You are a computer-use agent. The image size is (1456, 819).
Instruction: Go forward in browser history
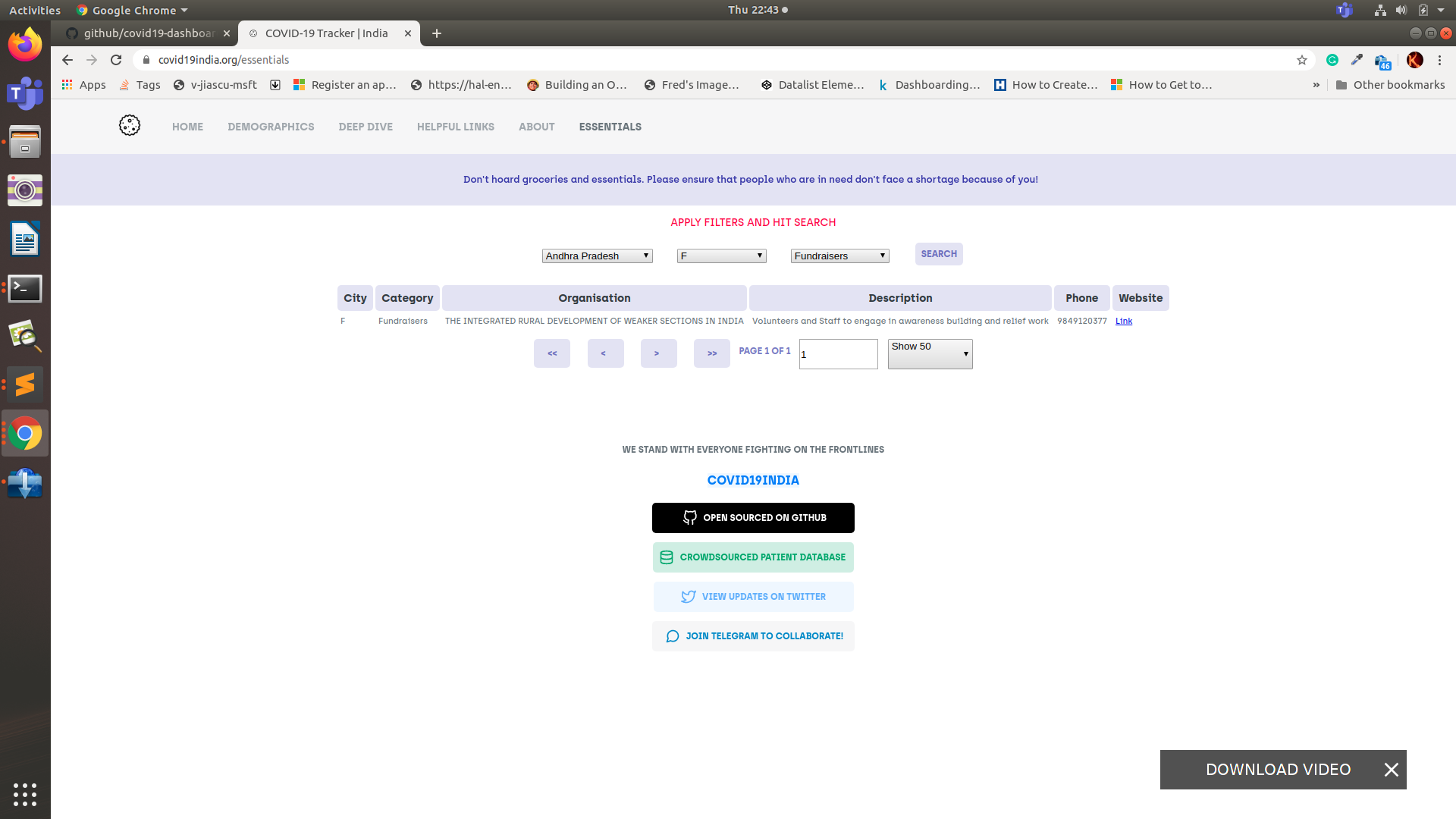tap(92, 60)
